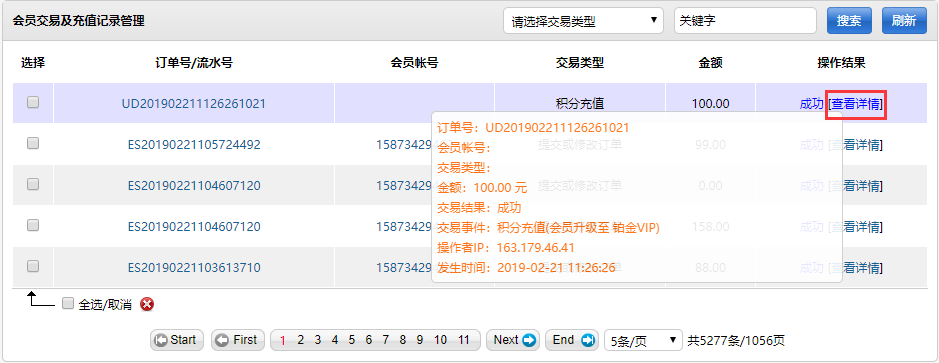The width and height of the screenshot is (939, 363).
Task: Go to page 8
Action: click(402, 340)
